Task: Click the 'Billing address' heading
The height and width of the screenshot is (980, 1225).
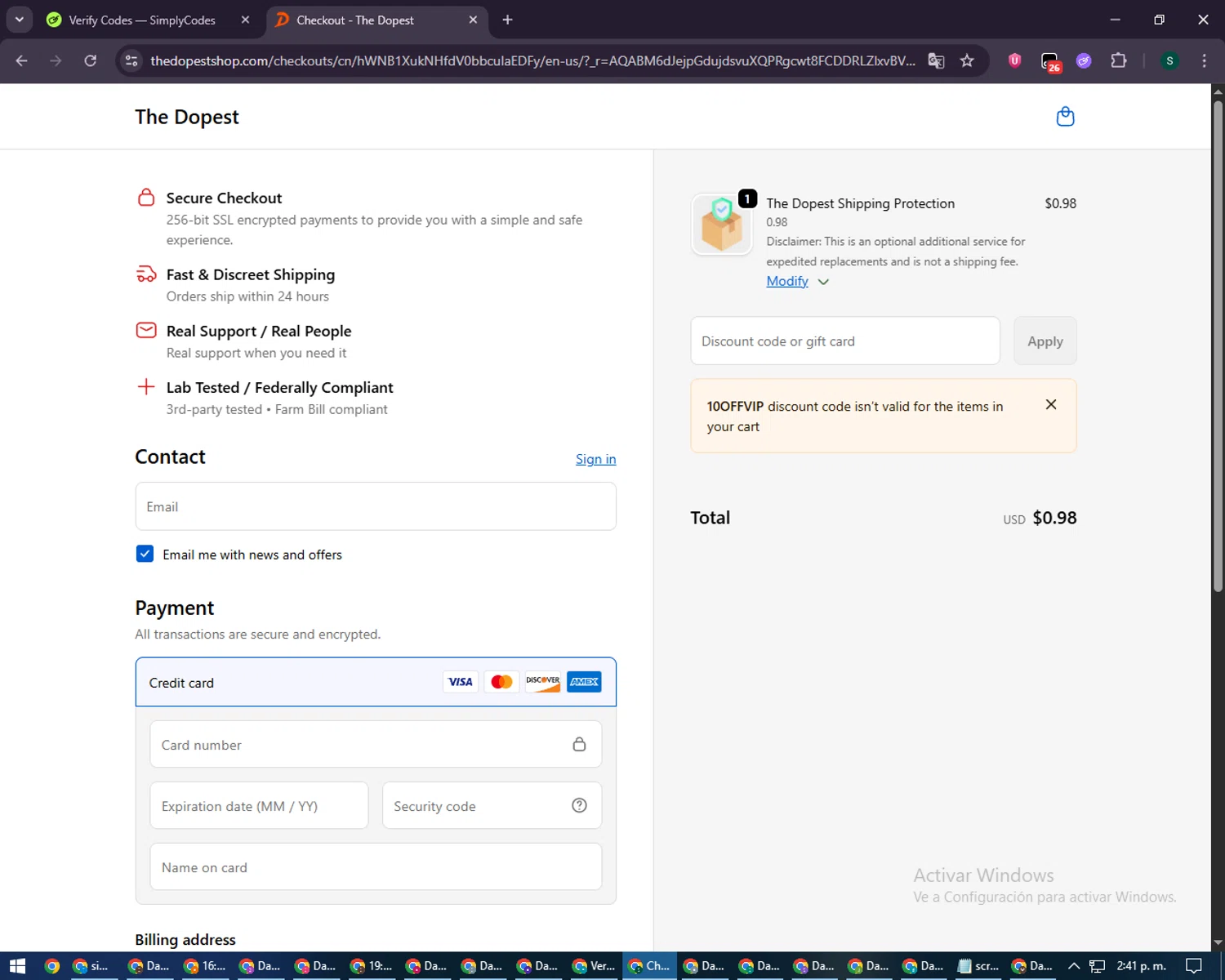Action: (185, 939)
